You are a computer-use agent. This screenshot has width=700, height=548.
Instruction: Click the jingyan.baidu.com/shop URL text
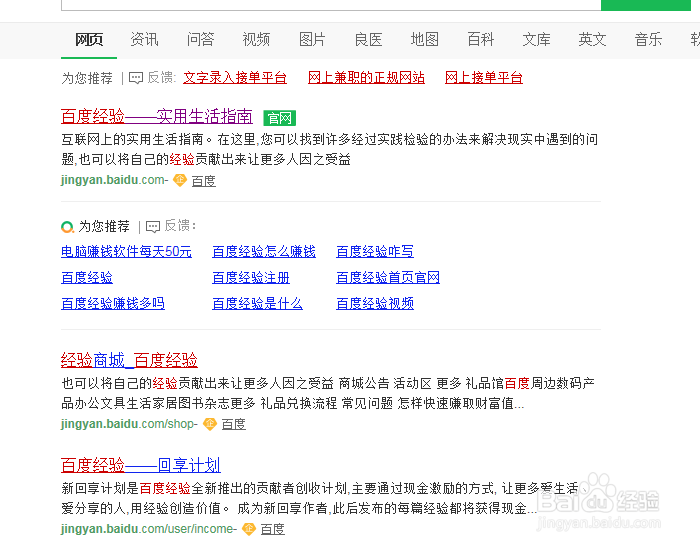[127, 423]
